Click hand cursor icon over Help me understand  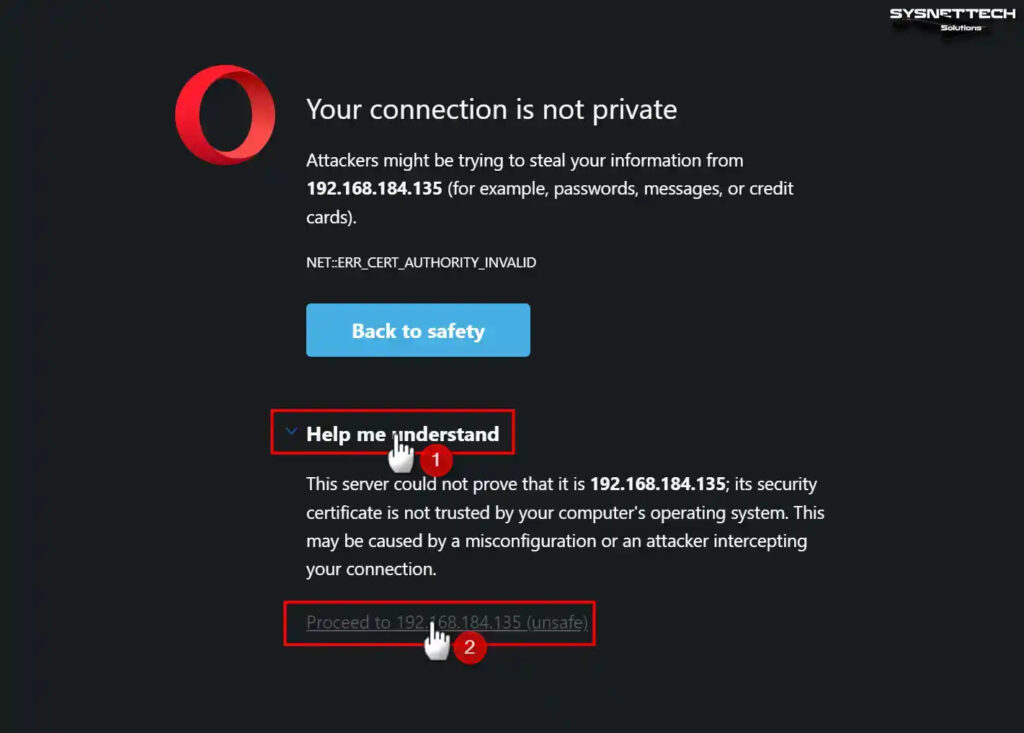coord(400,452)
